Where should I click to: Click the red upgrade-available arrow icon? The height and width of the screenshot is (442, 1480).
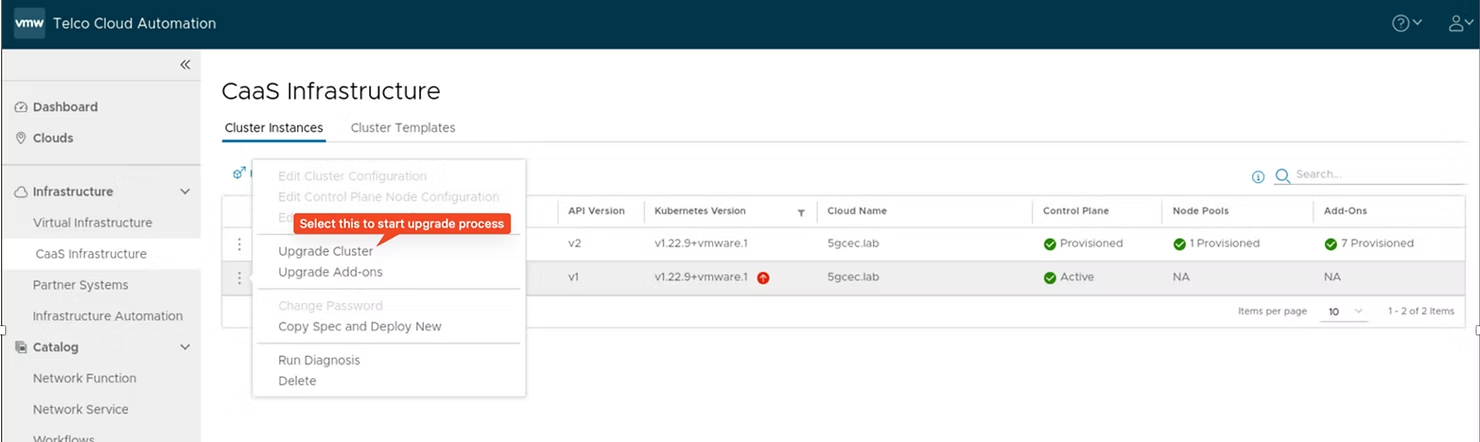tap(763, 278)
